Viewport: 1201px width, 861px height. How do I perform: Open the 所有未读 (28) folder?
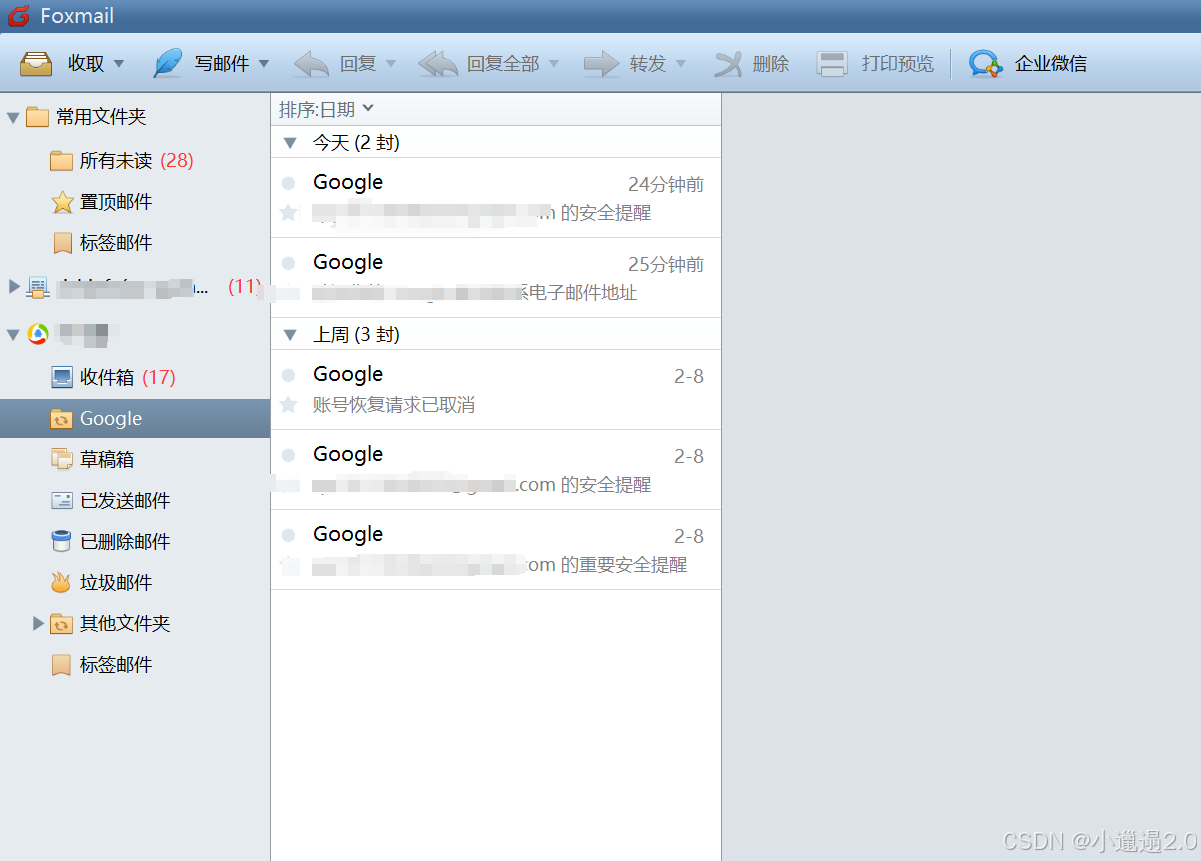(135, 161)
